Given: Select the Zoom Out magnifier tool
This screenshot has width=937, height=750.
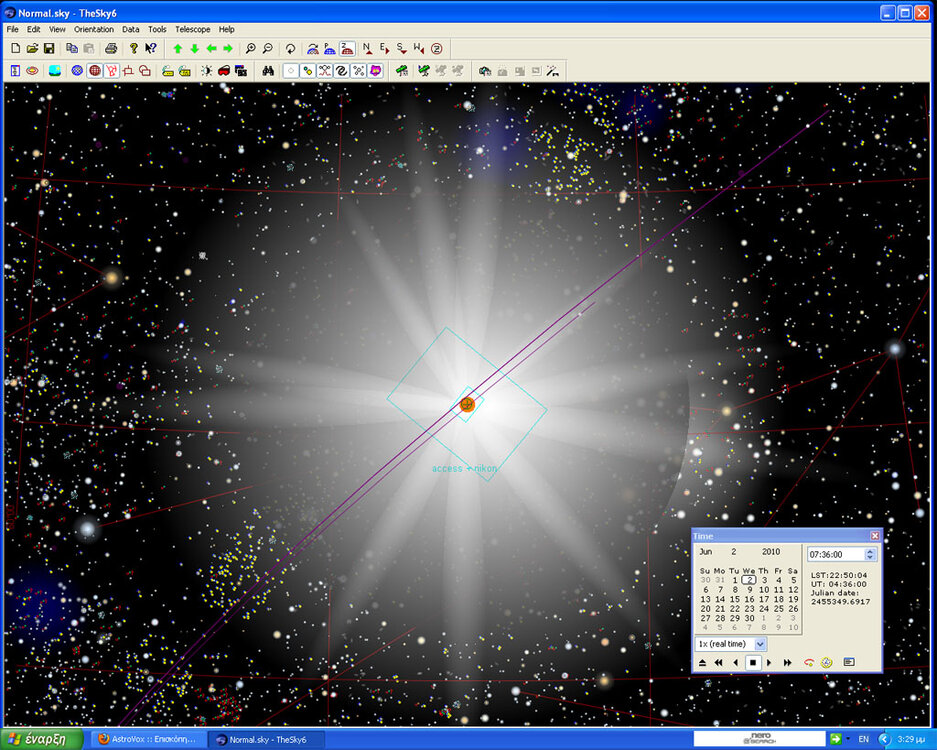Looking at the screenshot, I should [x=268, y=48].
